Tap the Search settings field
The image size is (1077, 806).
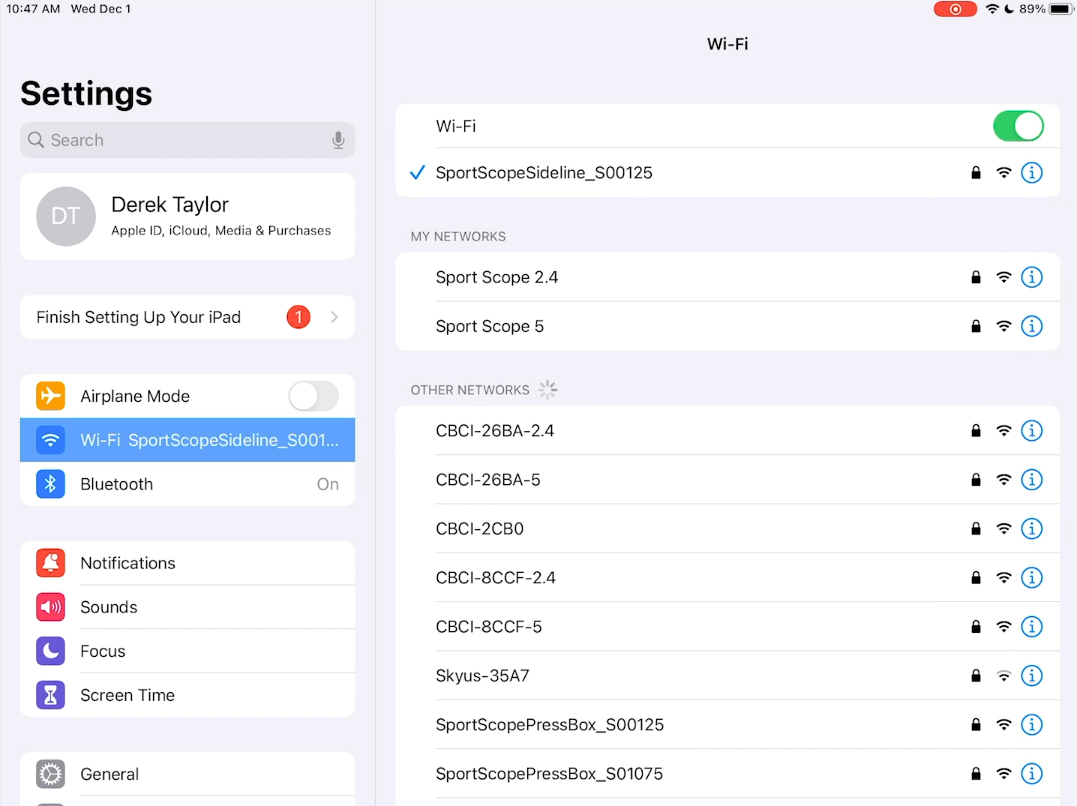tap(188, 140)
